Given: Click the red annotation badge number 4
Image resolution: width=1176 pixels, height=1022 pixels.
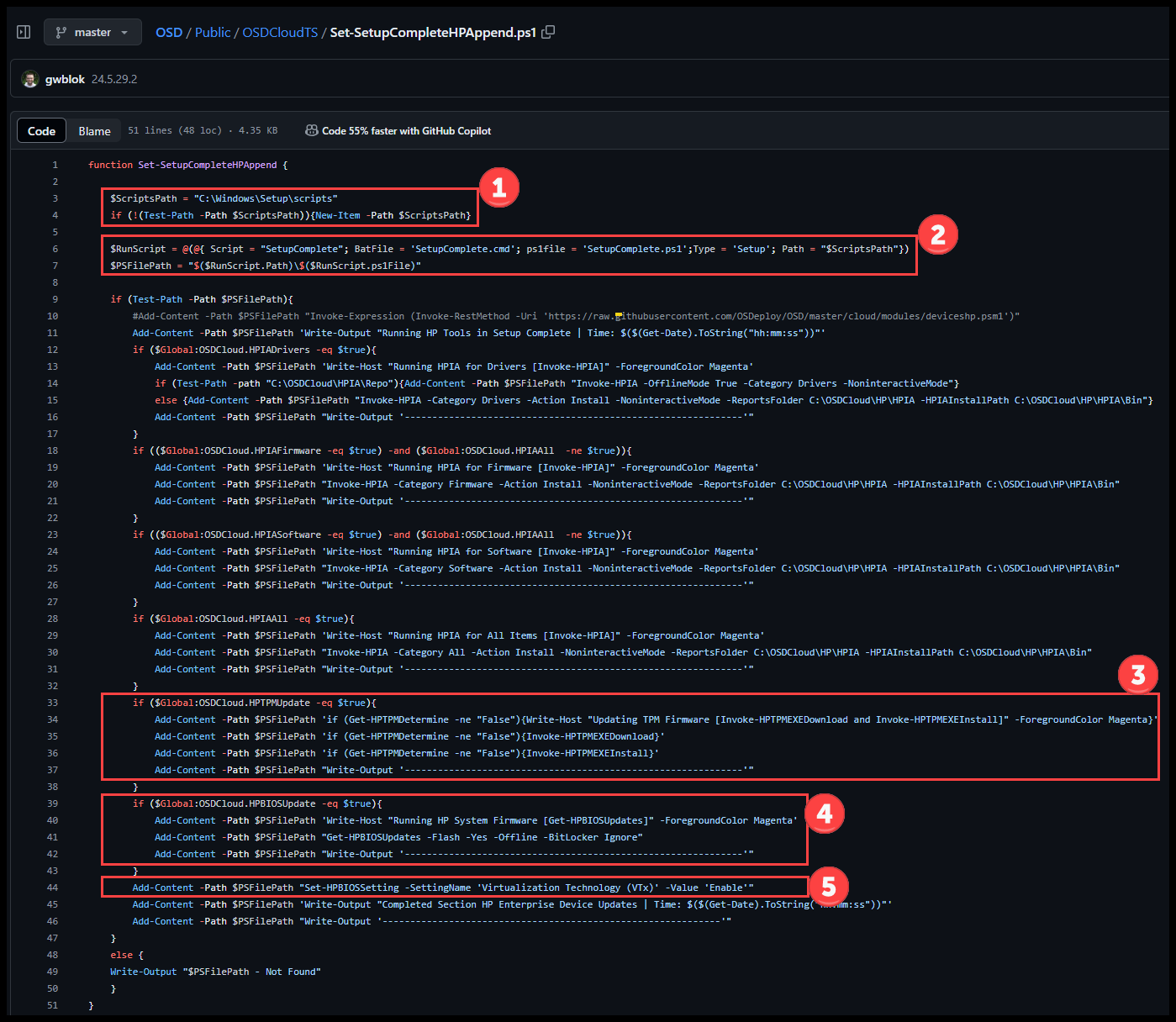Looking at the screenshot, I should click(x=825, y=813).
